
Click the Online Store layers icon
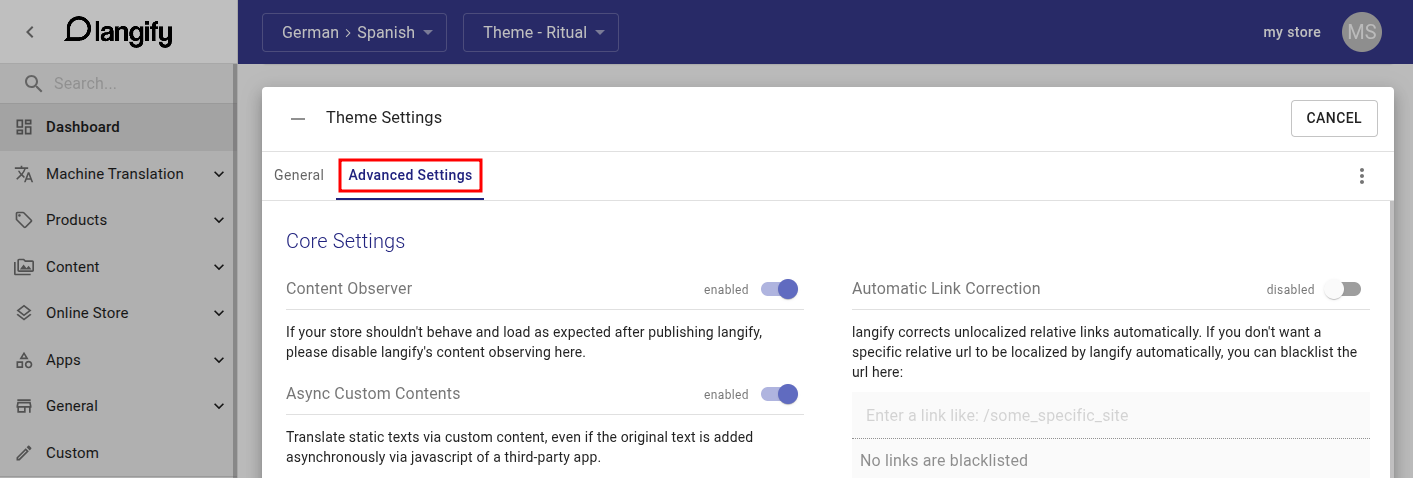[x=25, y=313]
